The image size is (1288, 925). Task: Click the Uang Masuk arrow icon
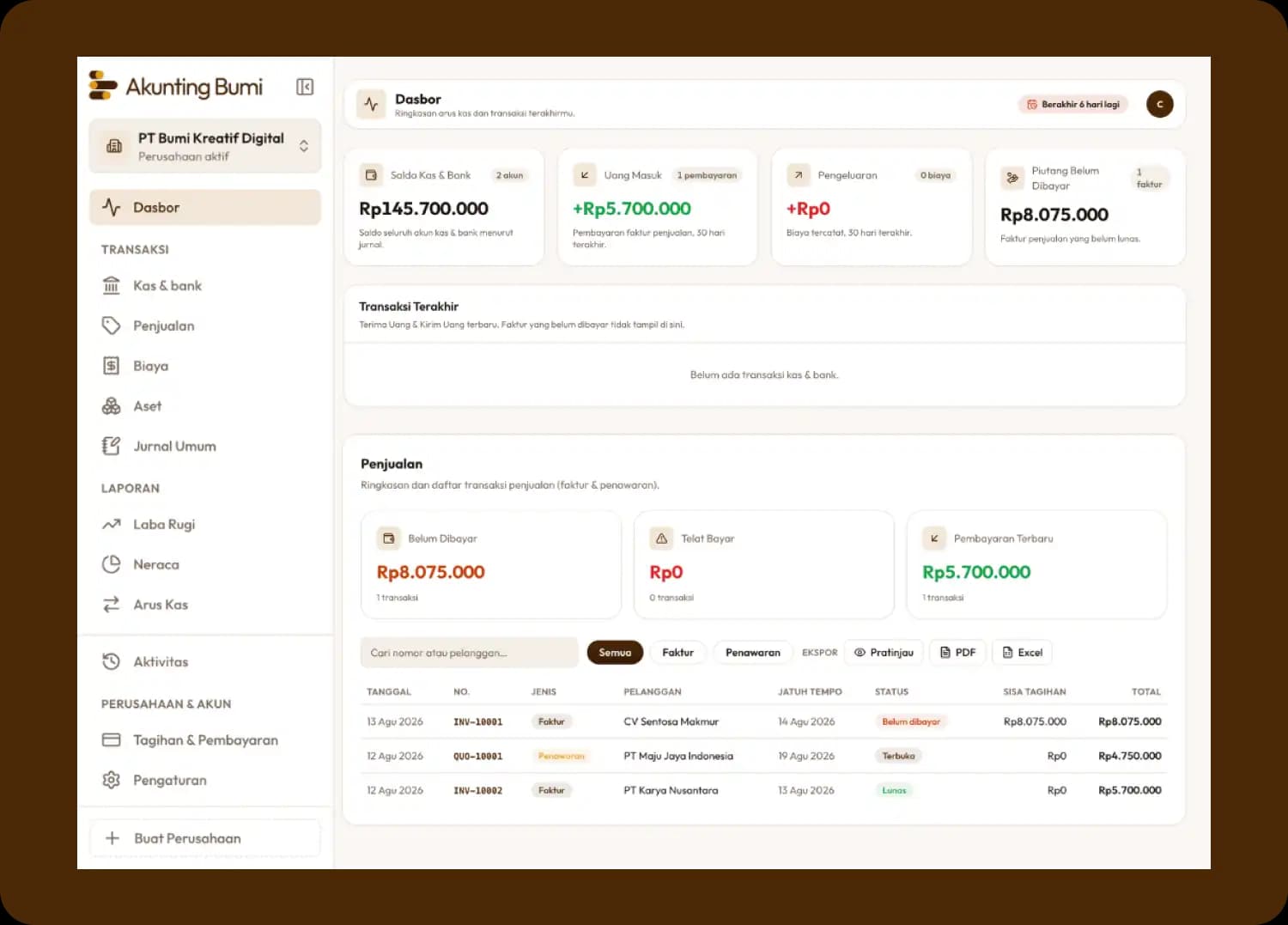pos(585,175)
